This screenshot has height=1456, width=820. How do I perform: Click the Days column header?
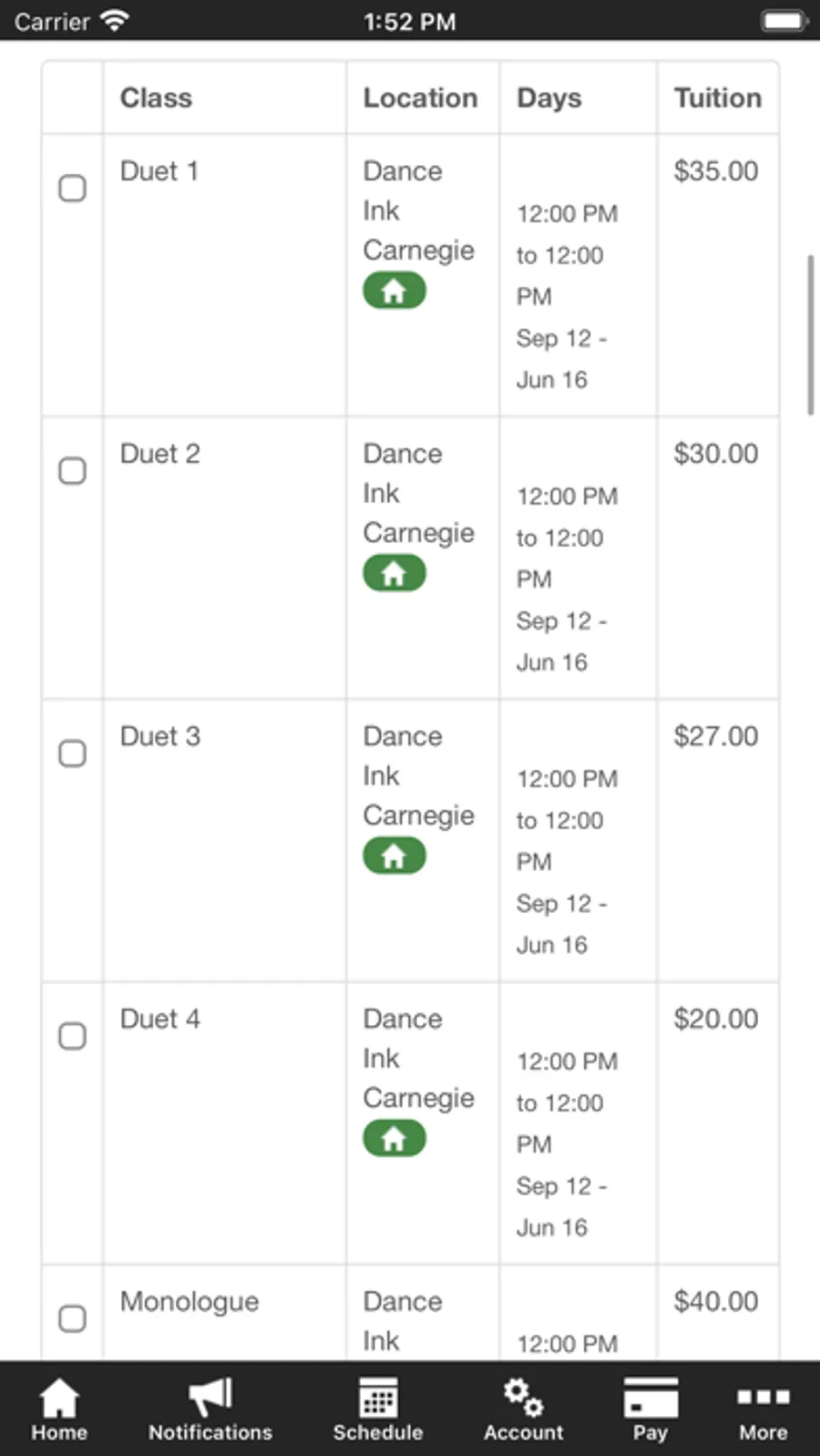coord(549,98)
